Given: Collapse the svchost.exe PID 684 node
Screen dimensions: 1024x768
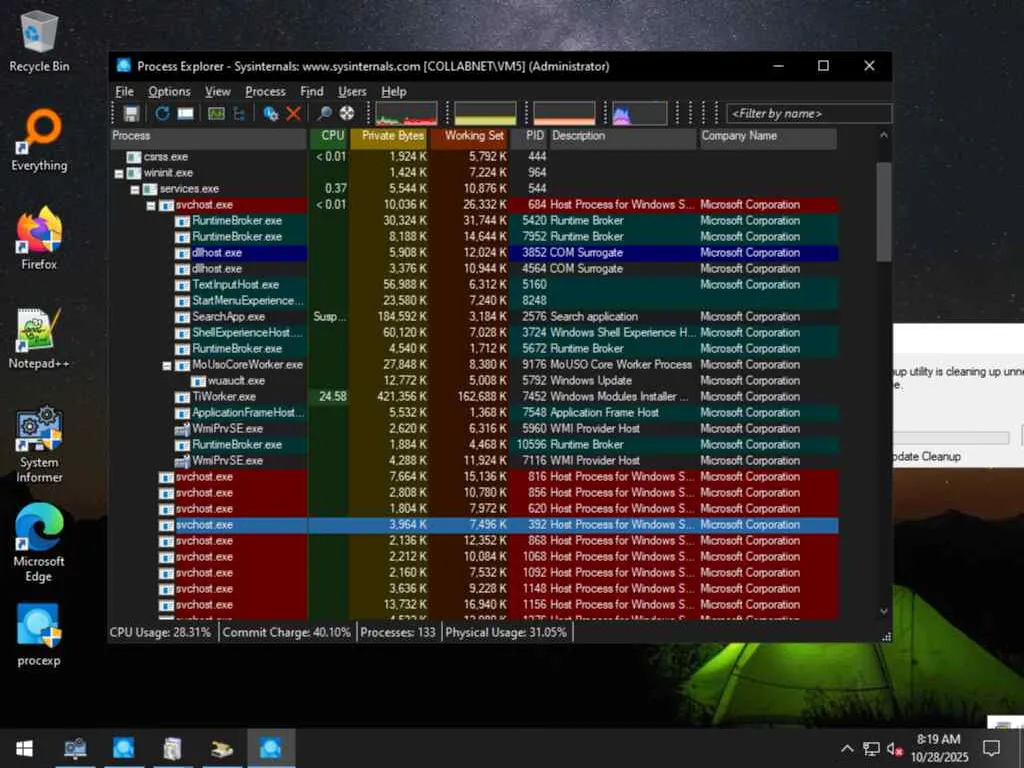Looking at the screenshot, I should (151, 206).
